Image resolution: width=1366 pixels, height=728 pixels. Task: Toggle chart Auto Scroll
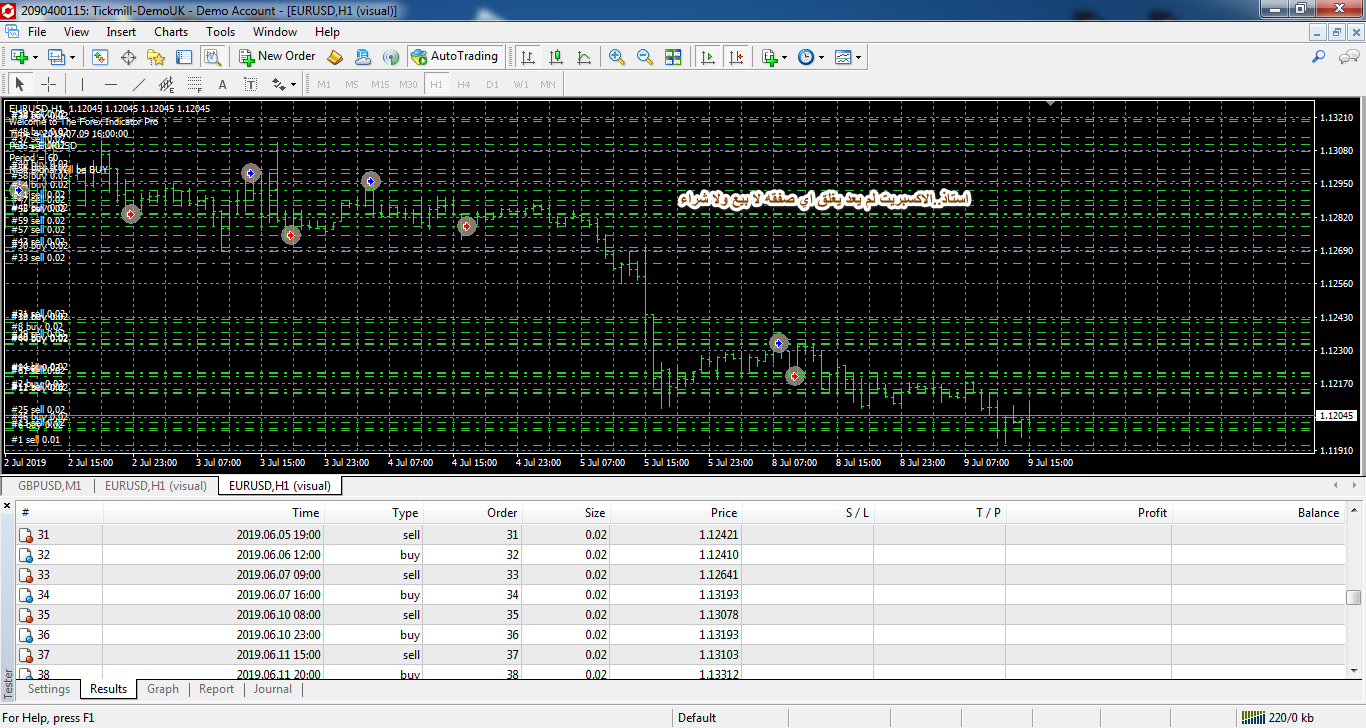click(708, 57)
